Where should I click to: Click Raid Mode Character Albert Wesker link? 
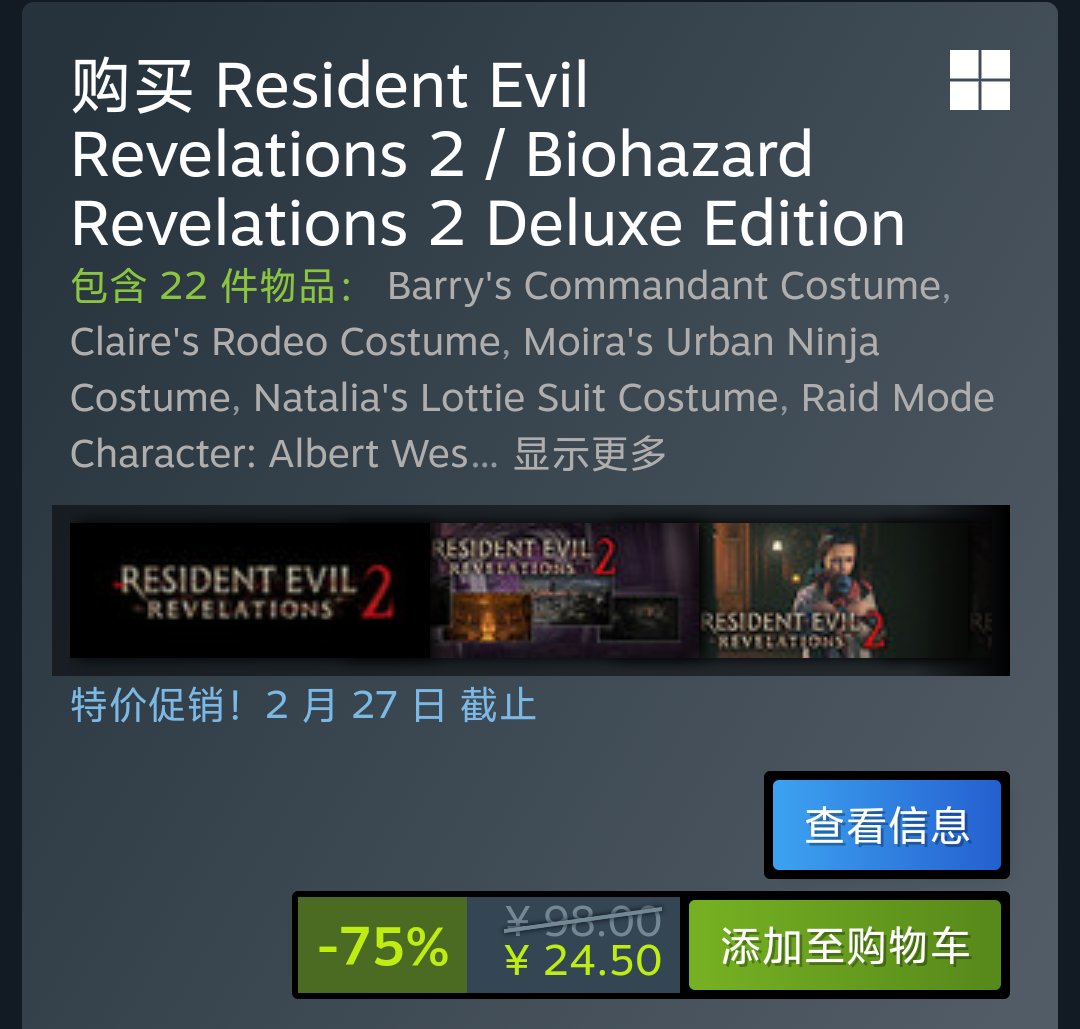[897, 397]
